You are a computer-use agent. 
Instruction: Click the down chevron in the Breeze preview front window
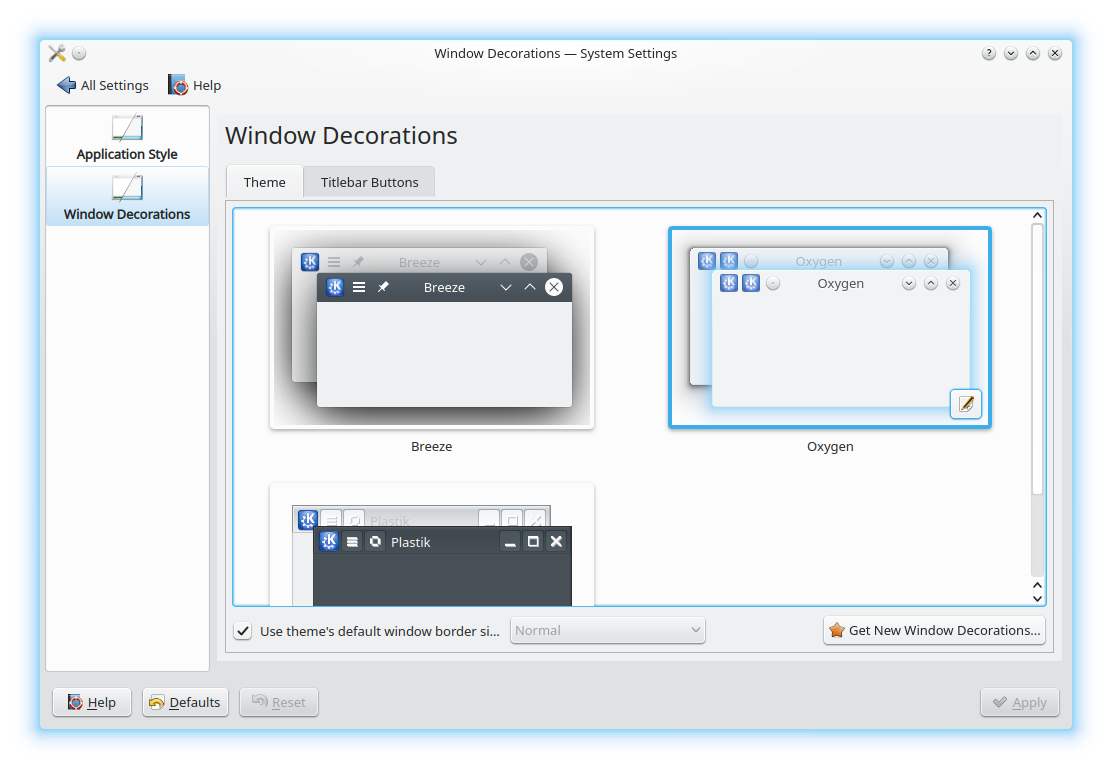pos(506,287)
